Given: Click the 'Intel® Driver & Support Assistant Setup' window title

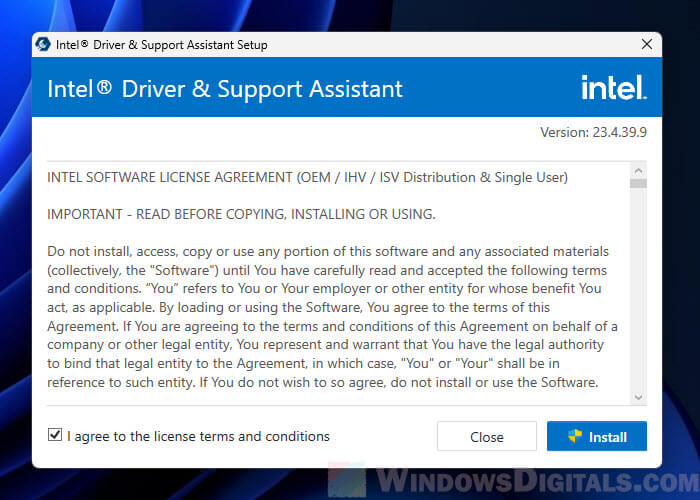Looking at the screenshot, I should coord(162,45).
